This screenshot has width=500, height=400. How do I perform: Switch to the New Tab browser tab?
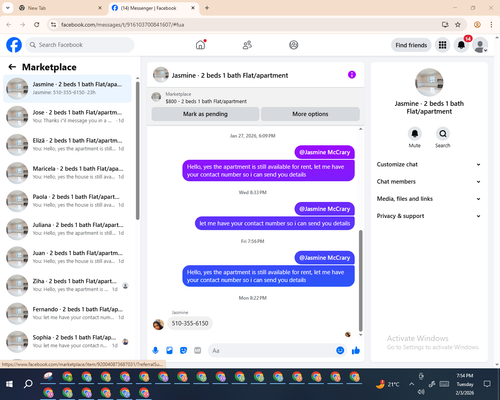(x=60, y=8)
